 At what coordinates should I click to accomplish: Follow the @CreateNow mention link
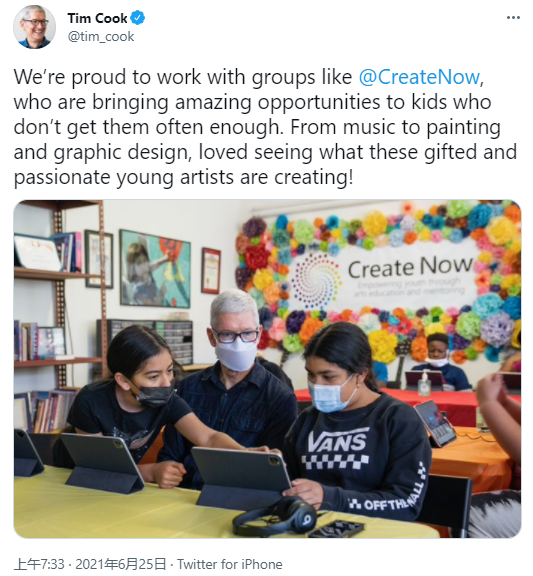coord(419,77)
